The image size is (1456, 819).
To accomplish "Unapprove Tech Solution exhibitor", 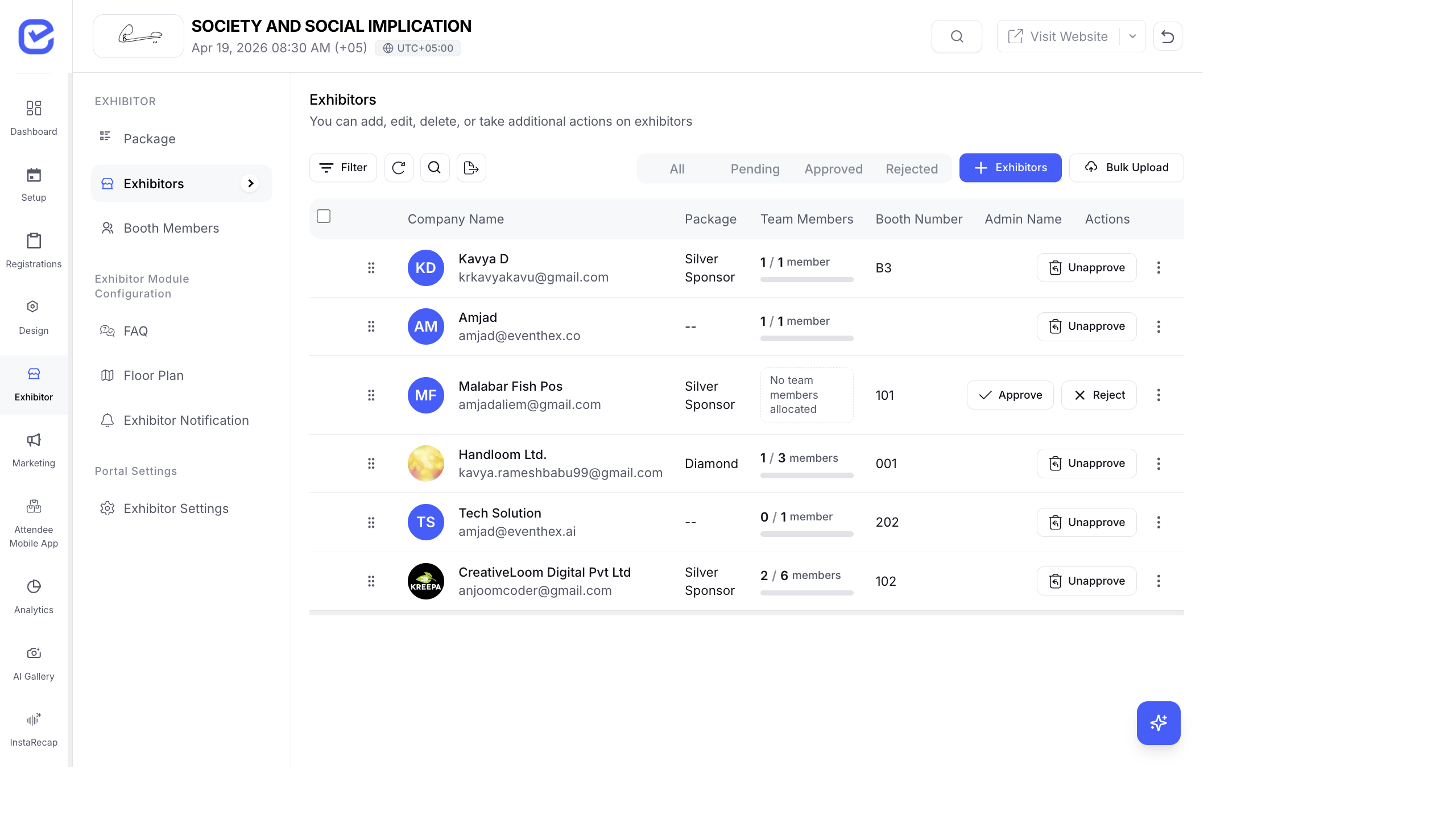I will click(1086, 522).
